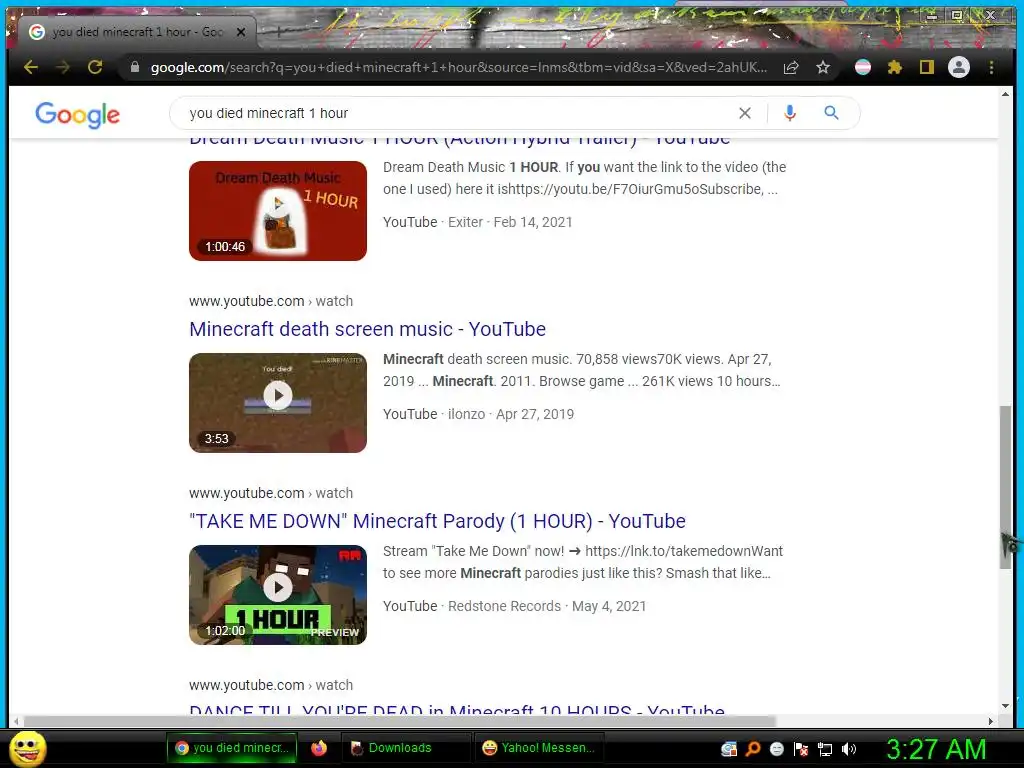Click the 3:27 AM system clock
1024x768 pixels.
[x=936, y=748]
